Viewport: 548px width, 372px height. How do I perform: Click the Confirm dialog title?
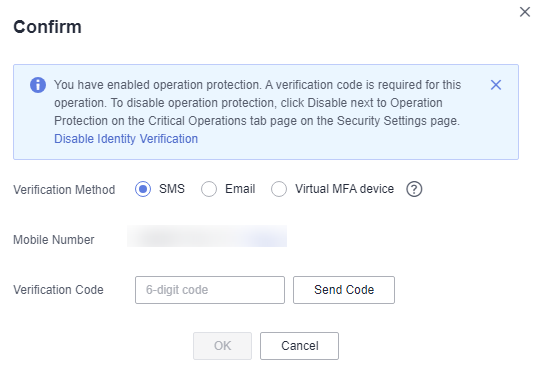48,27
